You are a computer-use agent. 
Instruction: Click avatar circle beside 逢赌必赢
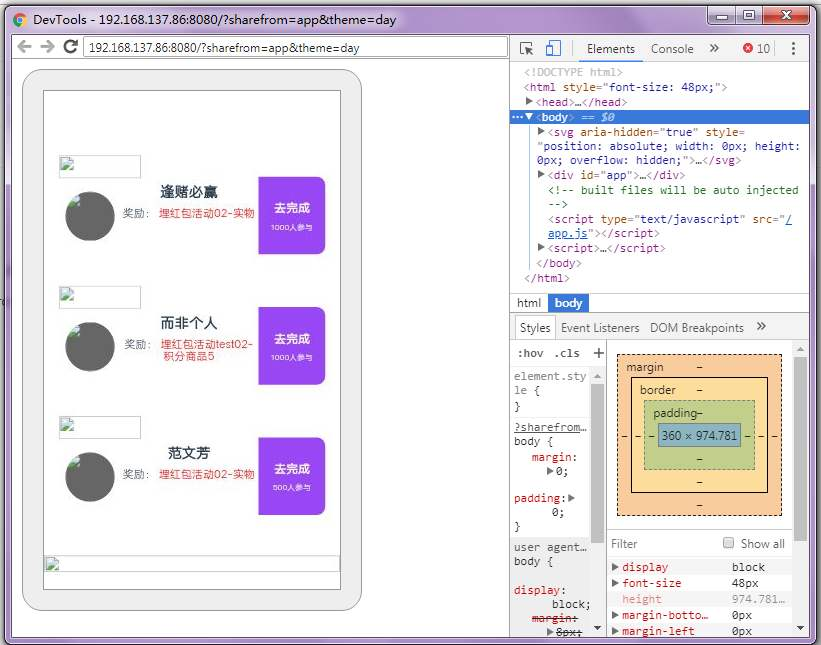[x=90, y=216]
